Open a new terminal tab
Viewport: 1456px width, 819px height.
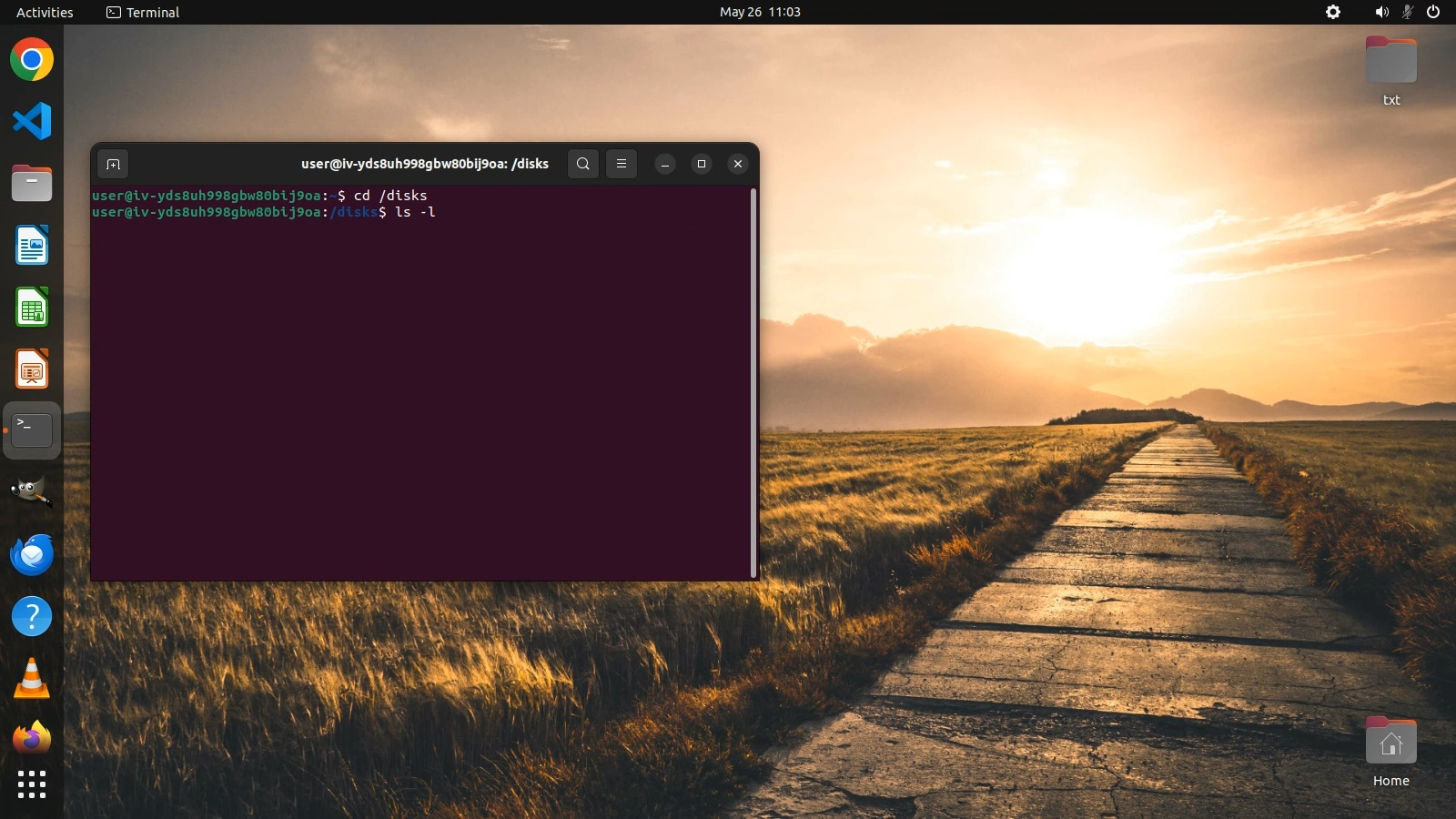(x=113, y=164)
